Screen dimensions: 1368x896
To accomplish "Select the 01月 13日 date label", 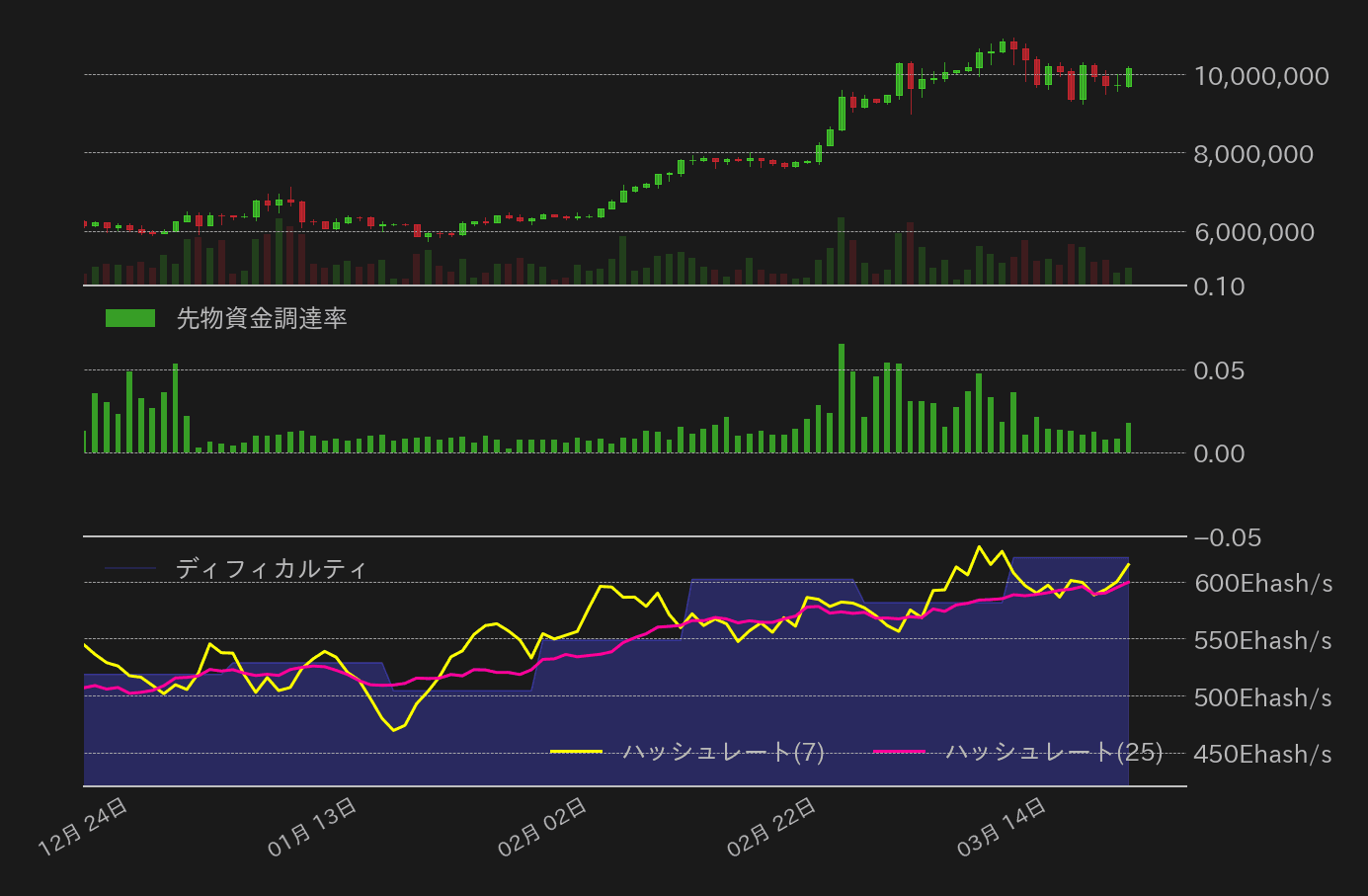I will pyautogui.click(x=312, y=826).
